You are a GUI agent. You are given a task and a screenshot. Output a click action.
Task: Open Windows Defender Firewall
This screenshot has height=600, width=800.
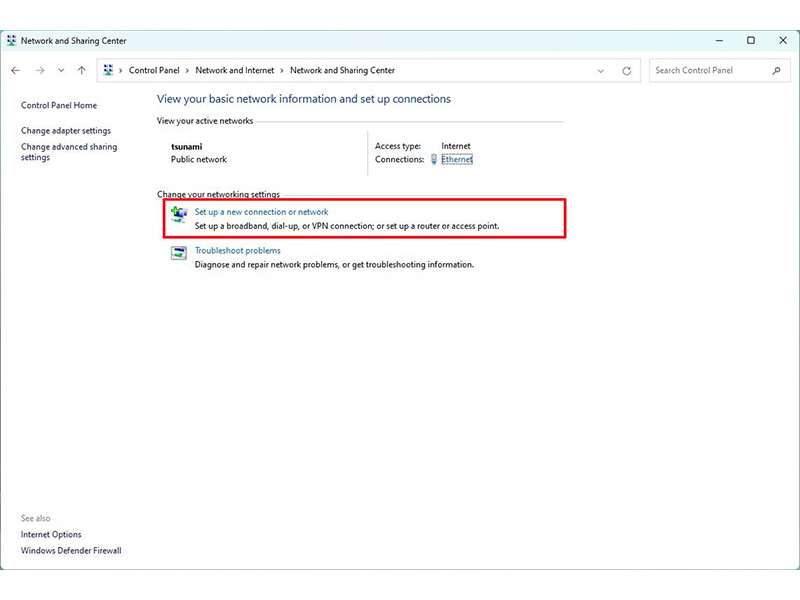[71, 551]
